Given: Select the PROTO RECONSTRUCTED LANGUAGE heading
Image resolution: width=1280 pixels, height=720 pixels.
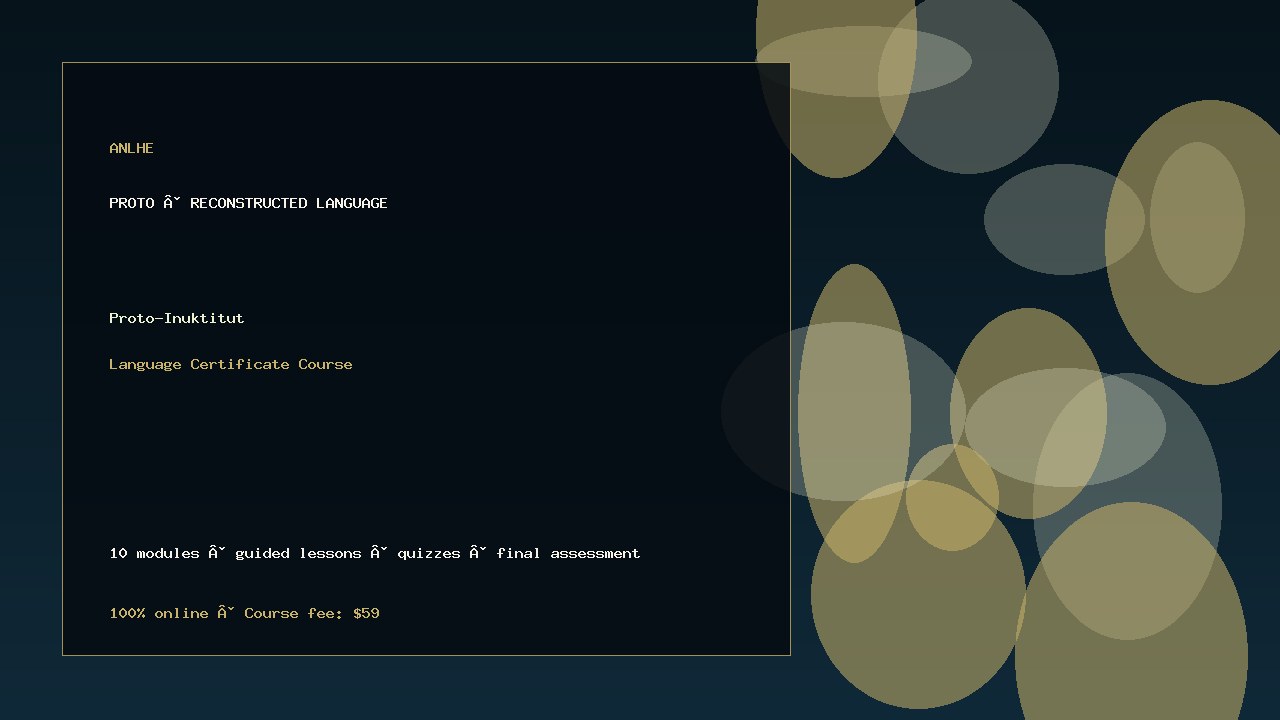Looking at the screenshot, I should point(248,203).
